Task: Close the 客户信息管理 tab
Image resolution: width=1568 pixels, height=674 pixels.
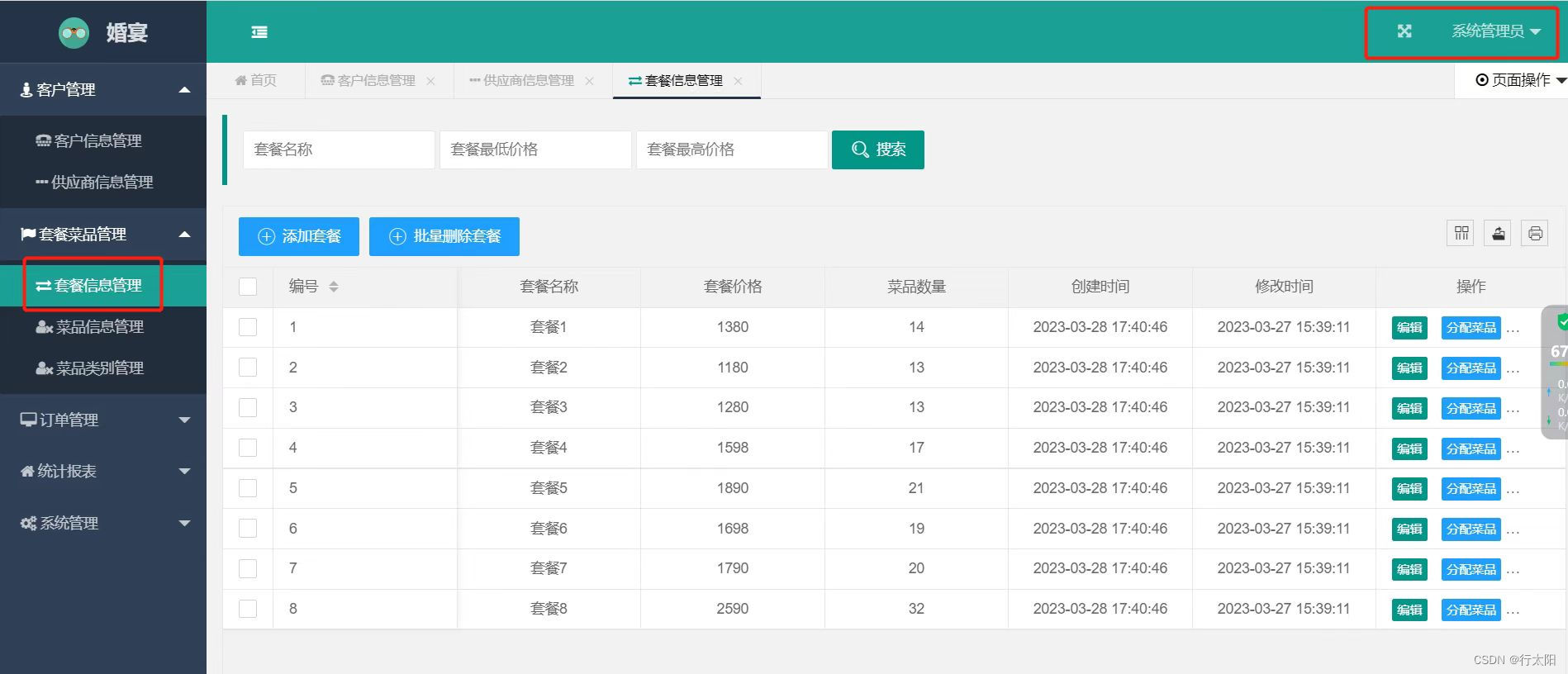Action: point(430,81)
